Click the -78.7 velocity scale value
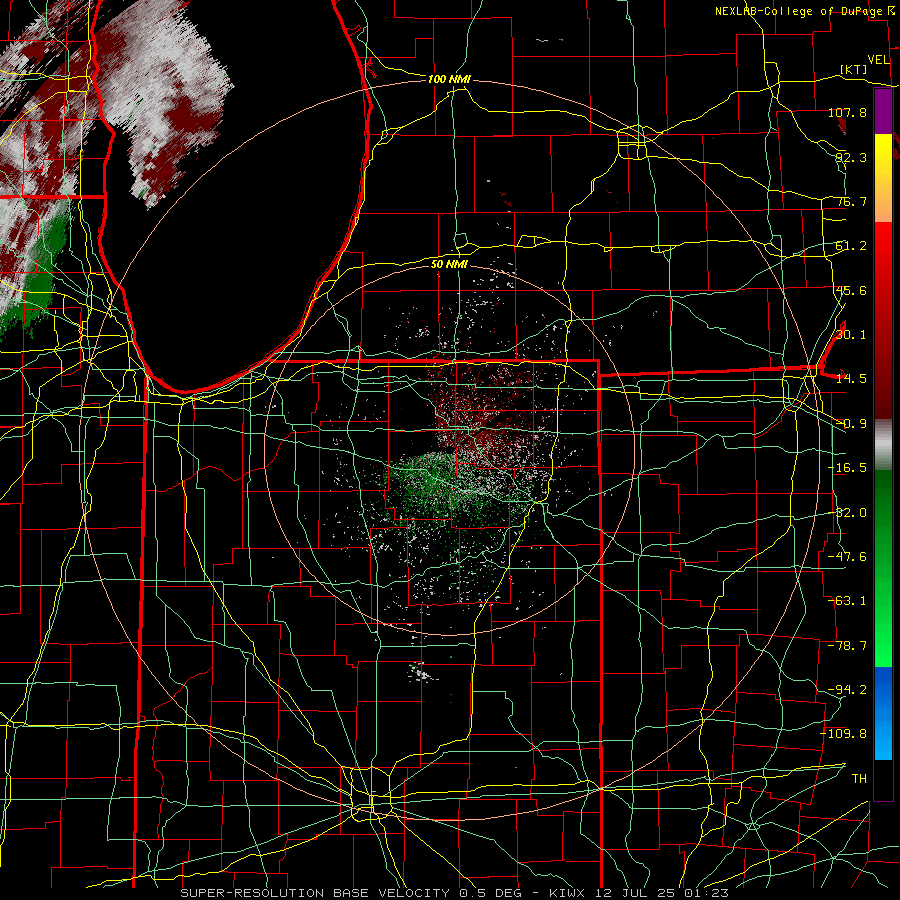 847,646
